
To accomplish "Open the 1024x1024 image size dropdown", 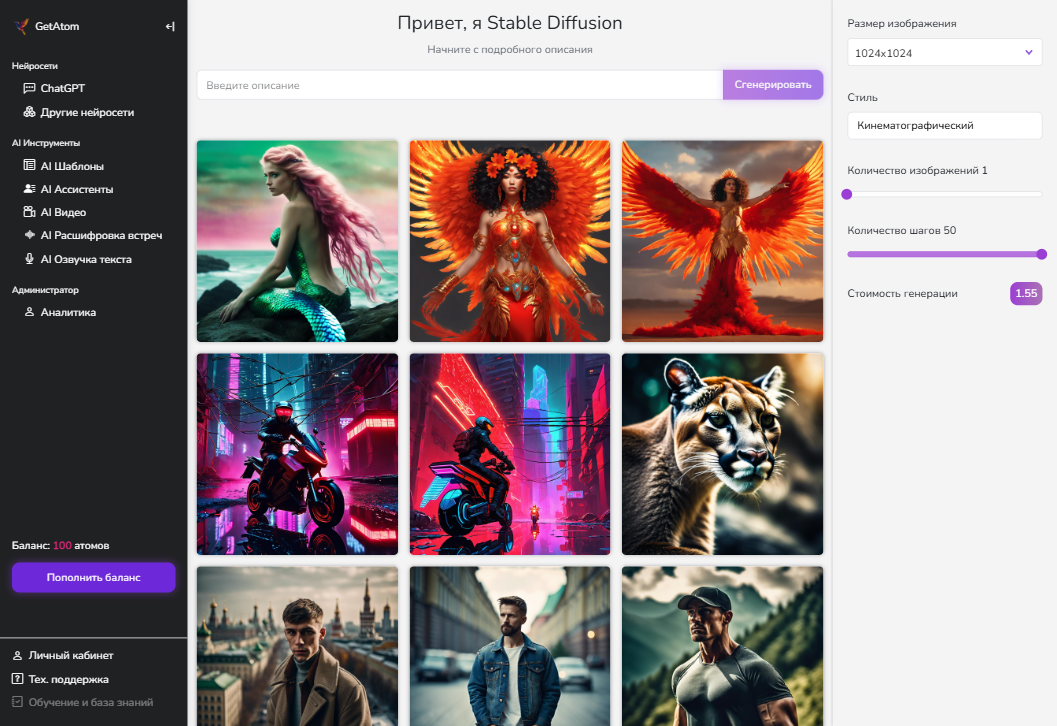I will [944, 53].
